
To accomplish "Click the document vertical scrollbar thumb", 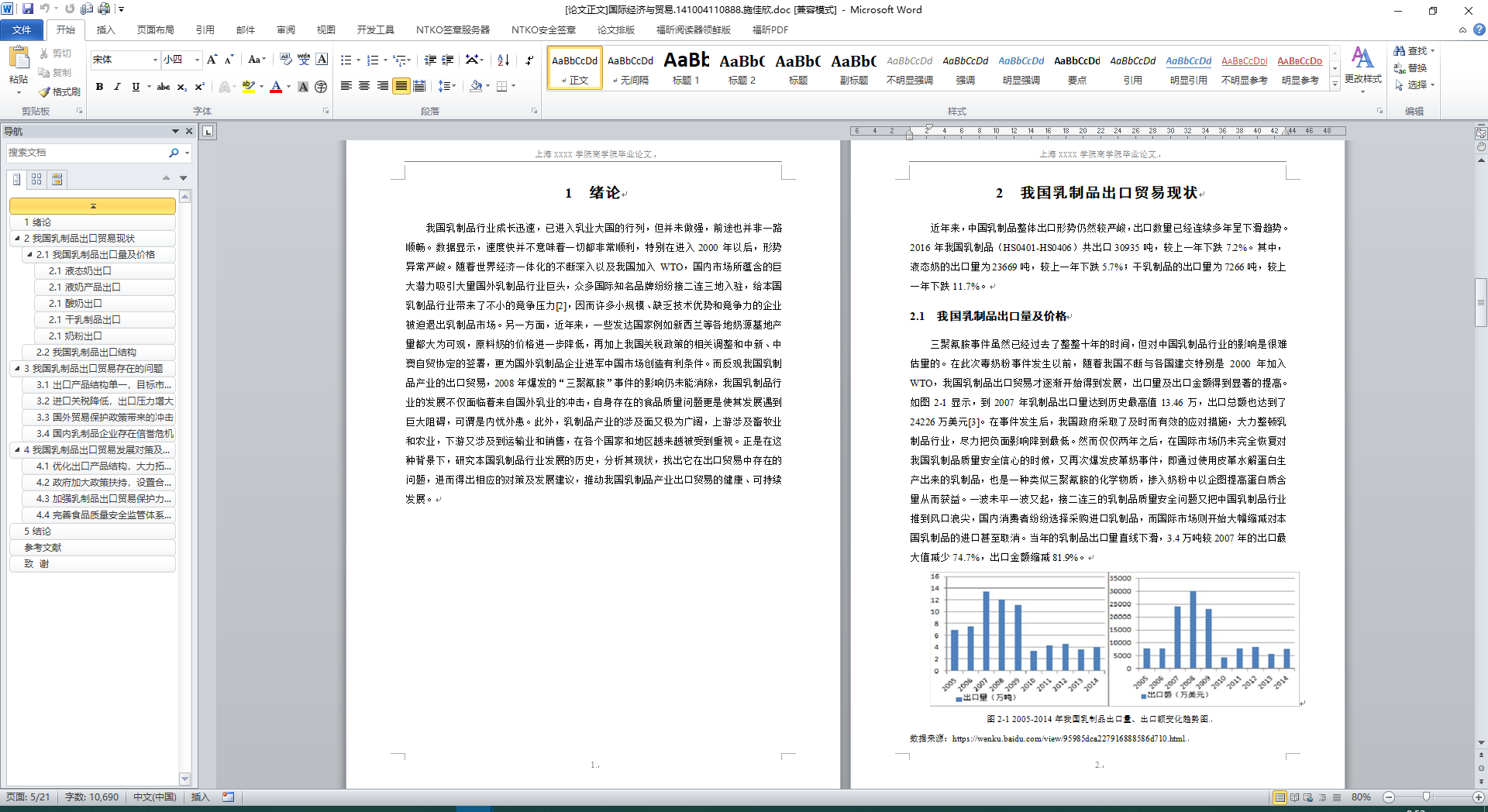I will [x=1481, y=302].
